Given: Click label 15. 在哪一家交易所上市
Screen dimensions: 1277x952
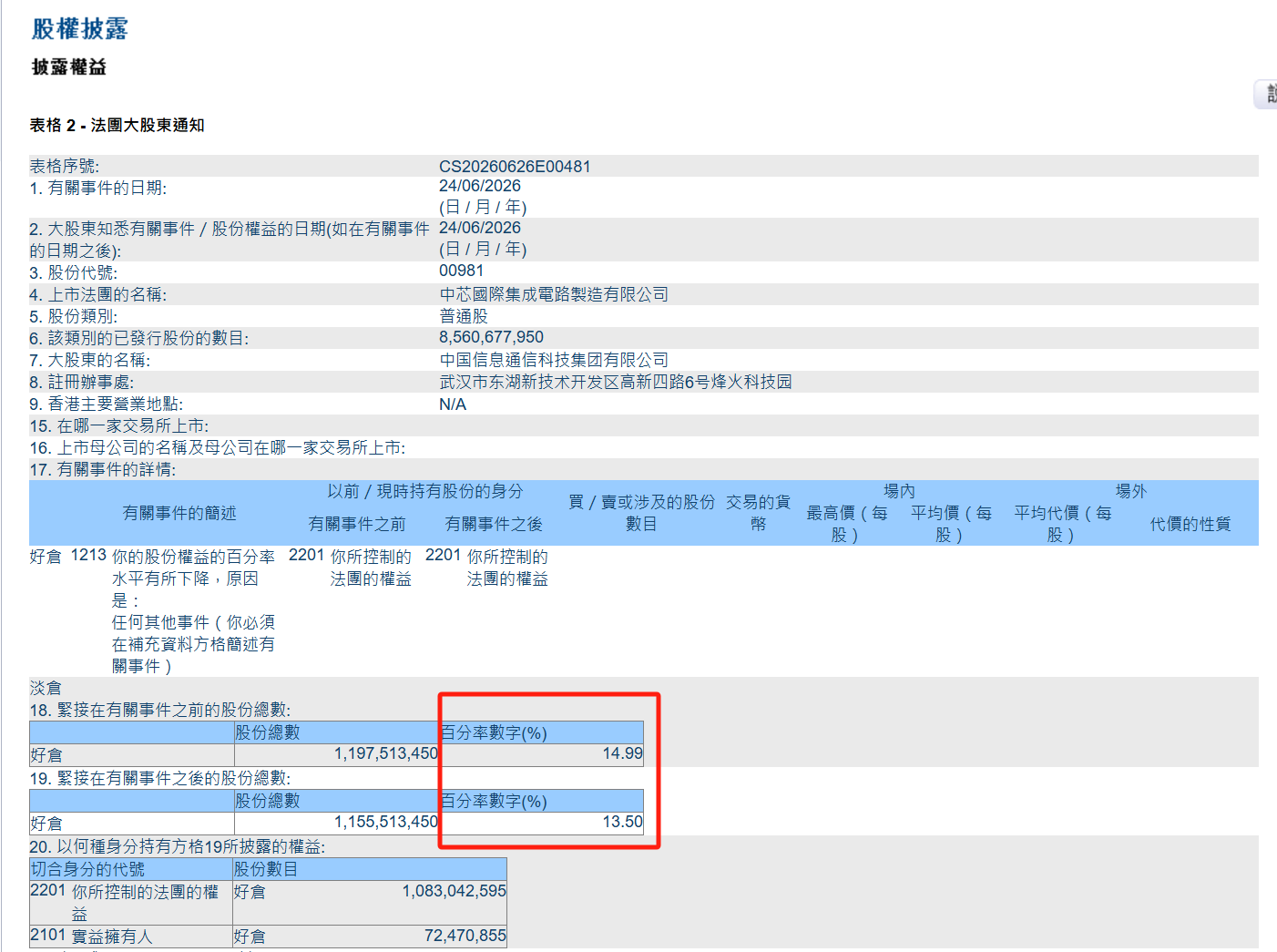Looking at the screenshot, I should pos(118,425).
